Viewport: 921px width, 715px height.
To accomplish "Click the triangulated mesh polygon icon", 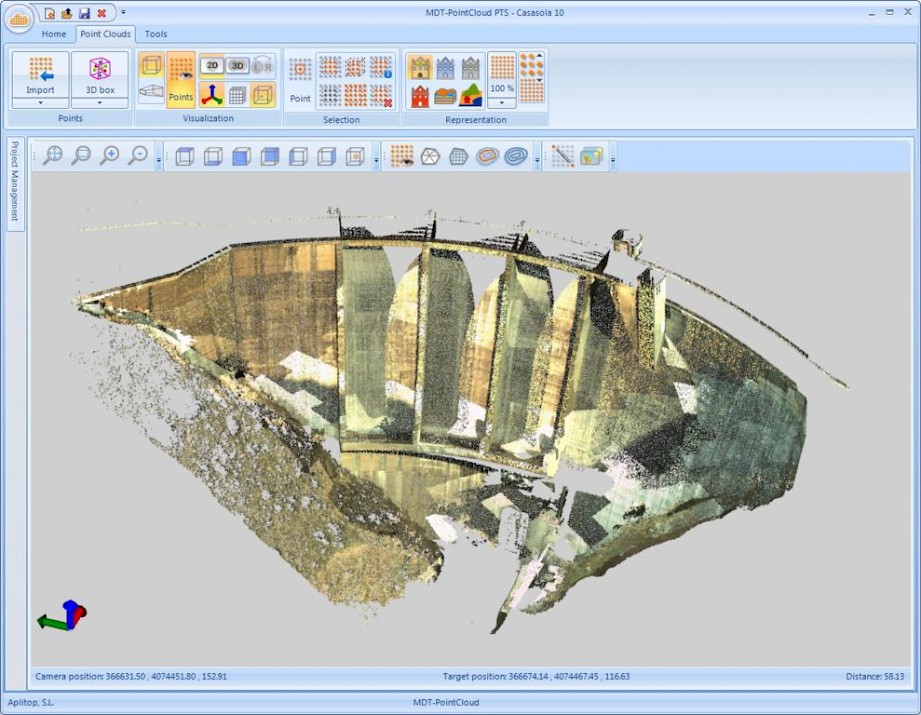I will coord(430,156).
